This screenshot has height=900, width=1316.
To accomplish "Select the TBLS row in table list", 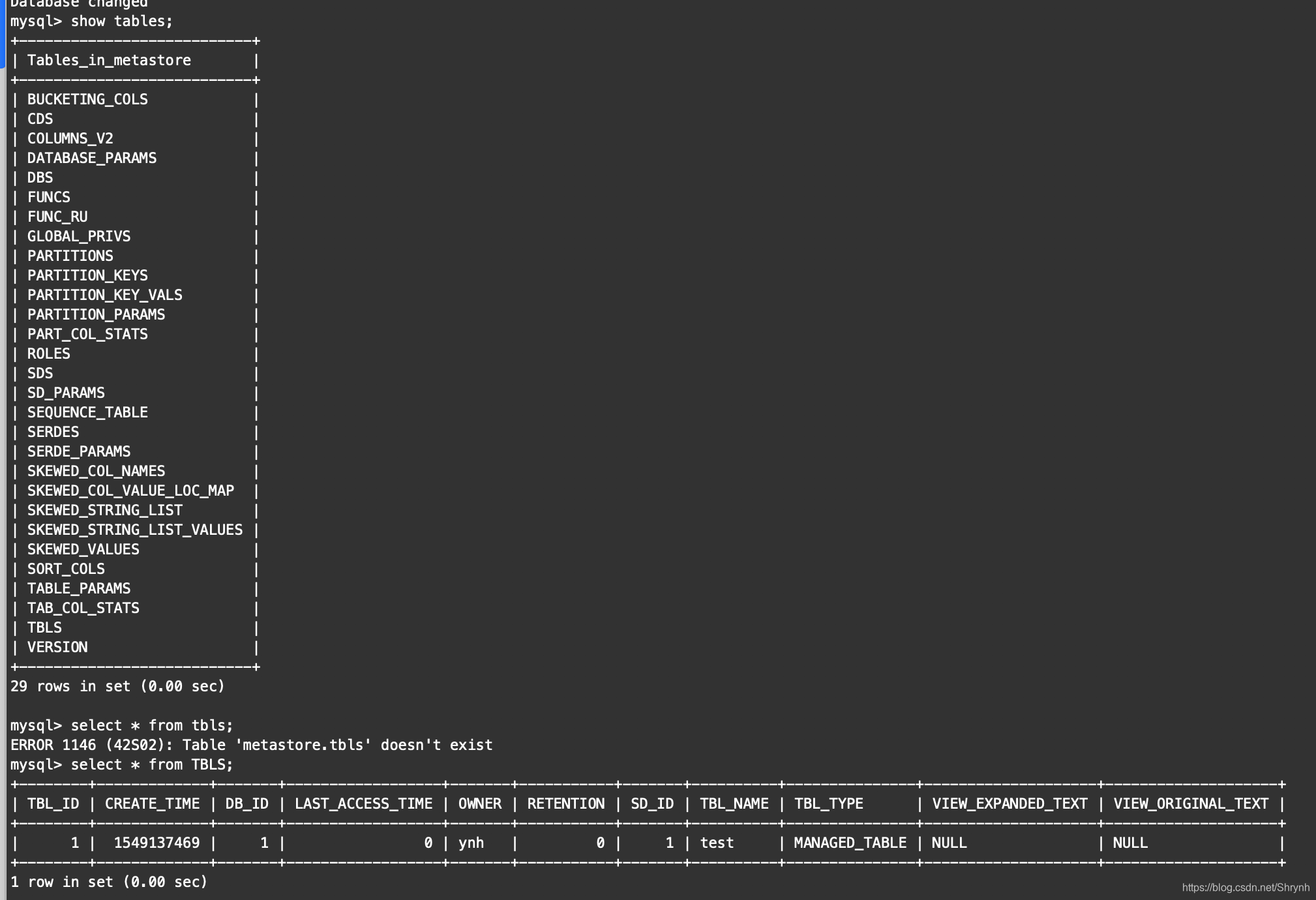I will click(x=44, y=627).
